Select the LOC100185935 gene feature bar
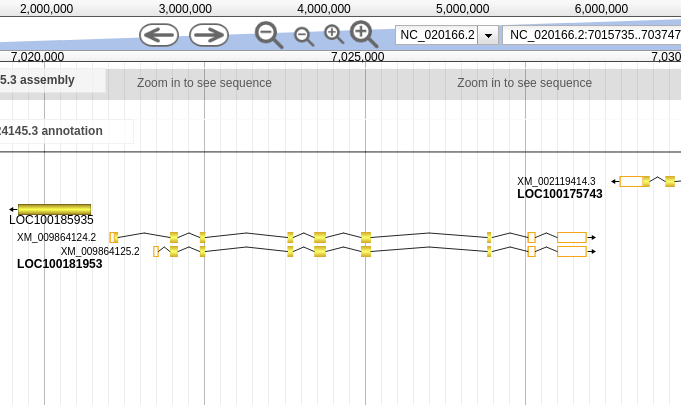Viewport: 681px width, 405px height. pos(54,209)
